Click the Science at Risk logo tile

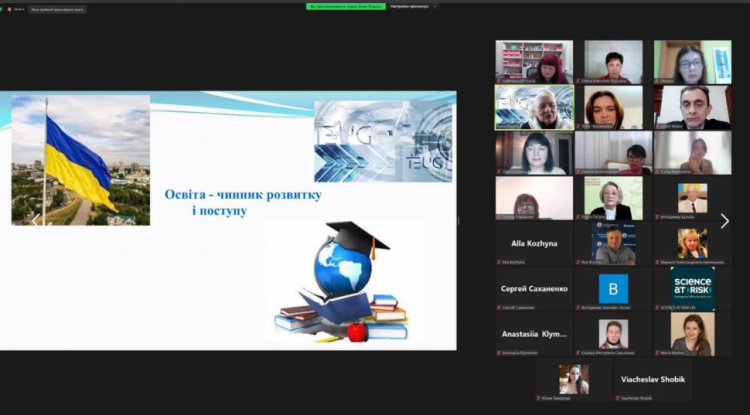(692, 288)
